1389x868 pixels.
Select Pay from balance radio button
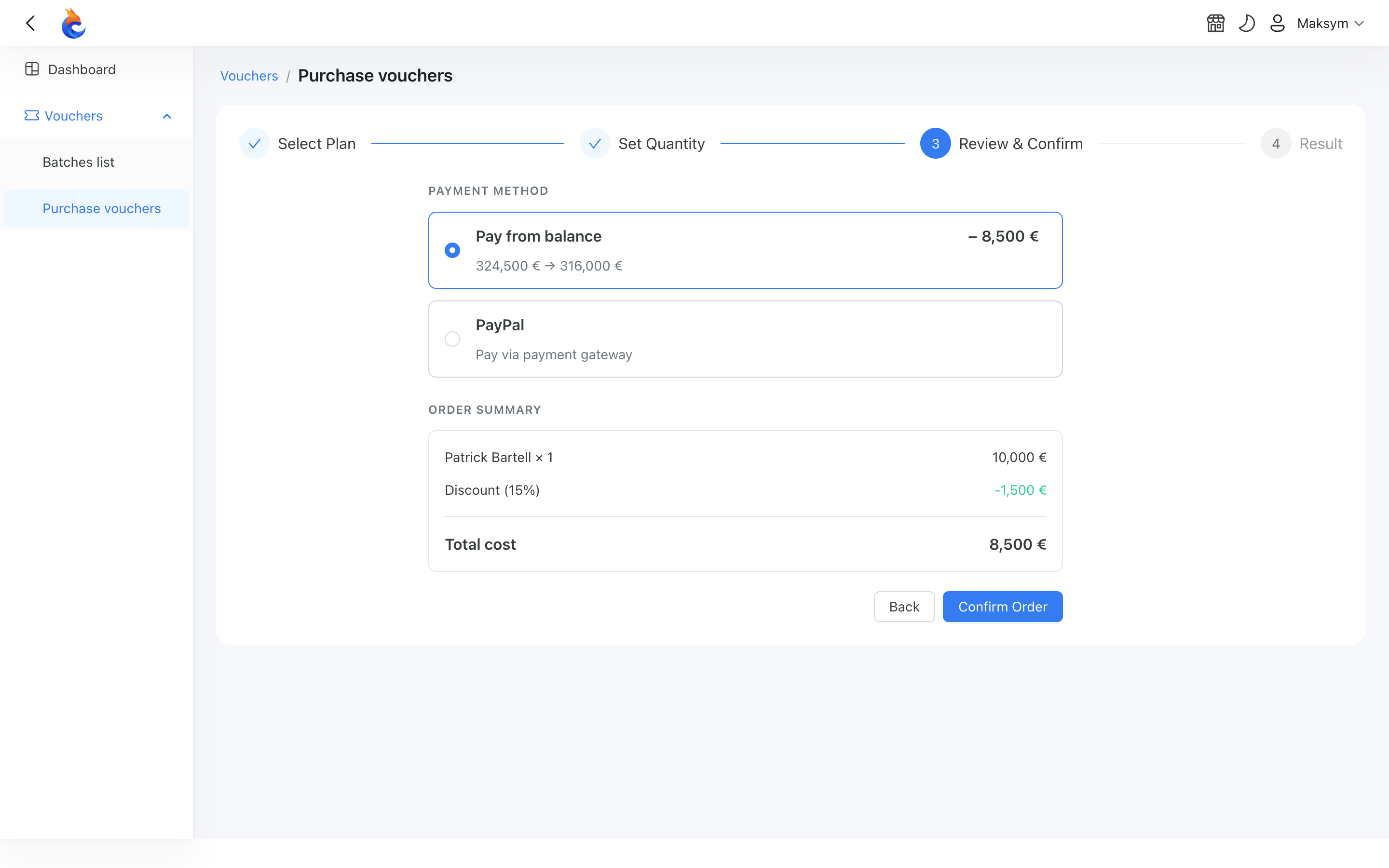(x=452, y=250)
